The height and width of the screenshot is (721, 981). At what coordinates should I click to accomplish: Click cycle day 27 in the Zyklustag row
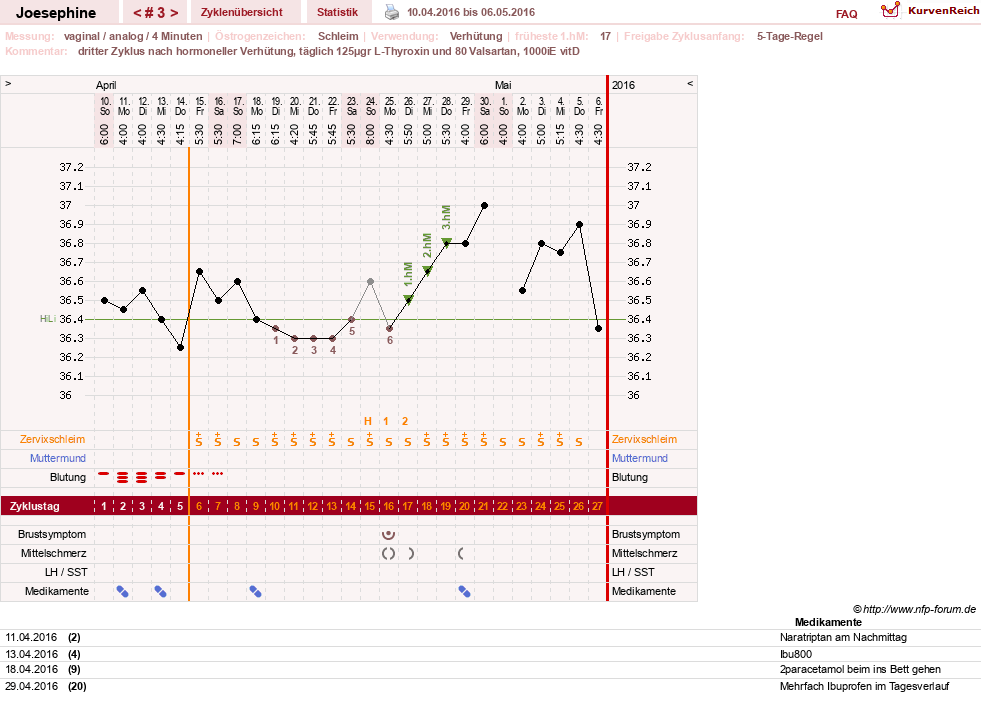click(x=597, y=506)
